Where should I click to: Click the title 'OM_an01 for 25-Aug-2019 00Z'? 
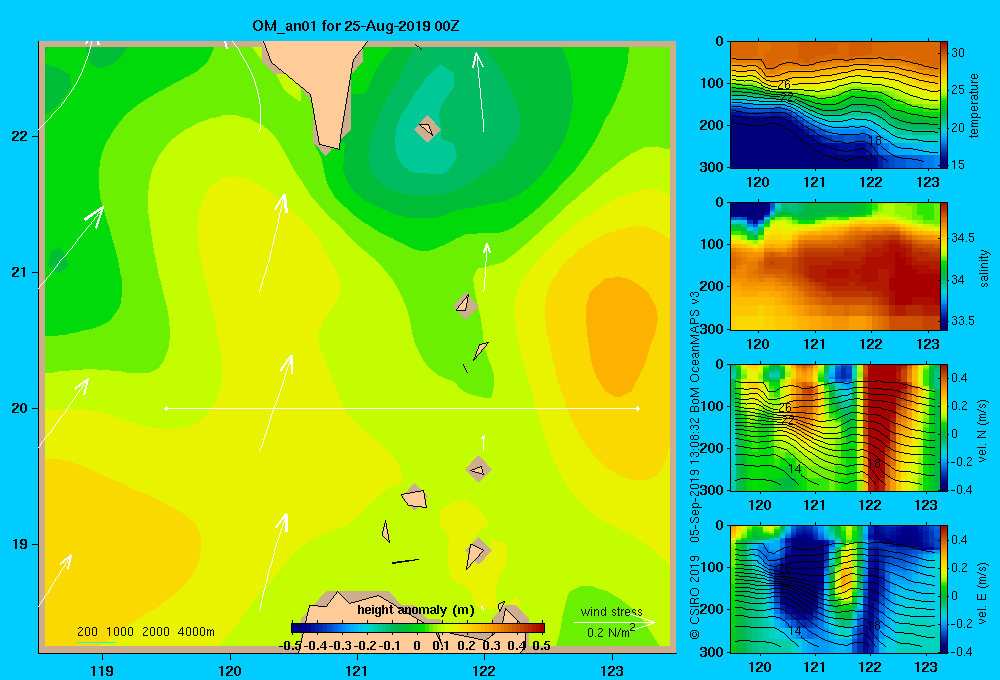click(356, 26)
